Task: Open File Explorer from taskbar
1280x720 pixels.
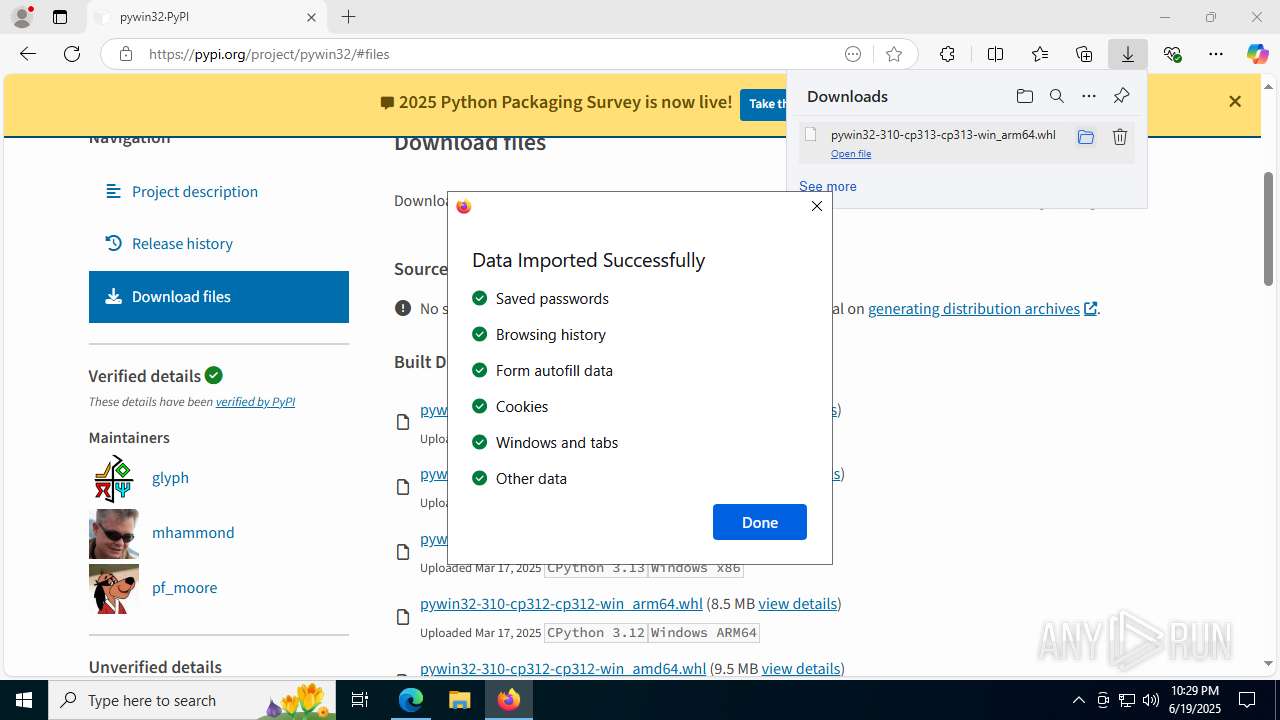Action: pos(459,700)
